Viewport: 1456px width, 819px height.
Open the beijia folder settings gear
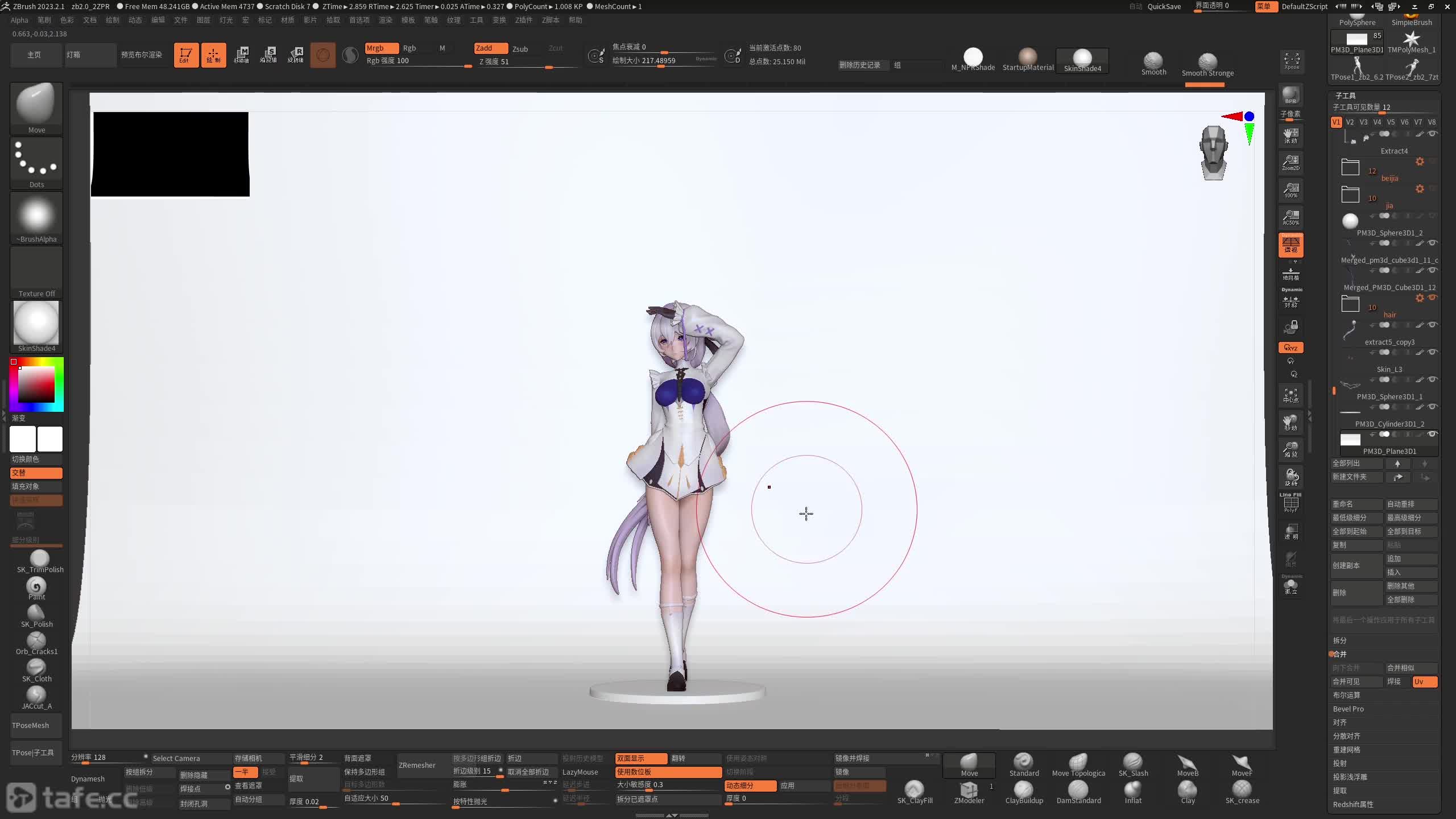coord(1420,162)
